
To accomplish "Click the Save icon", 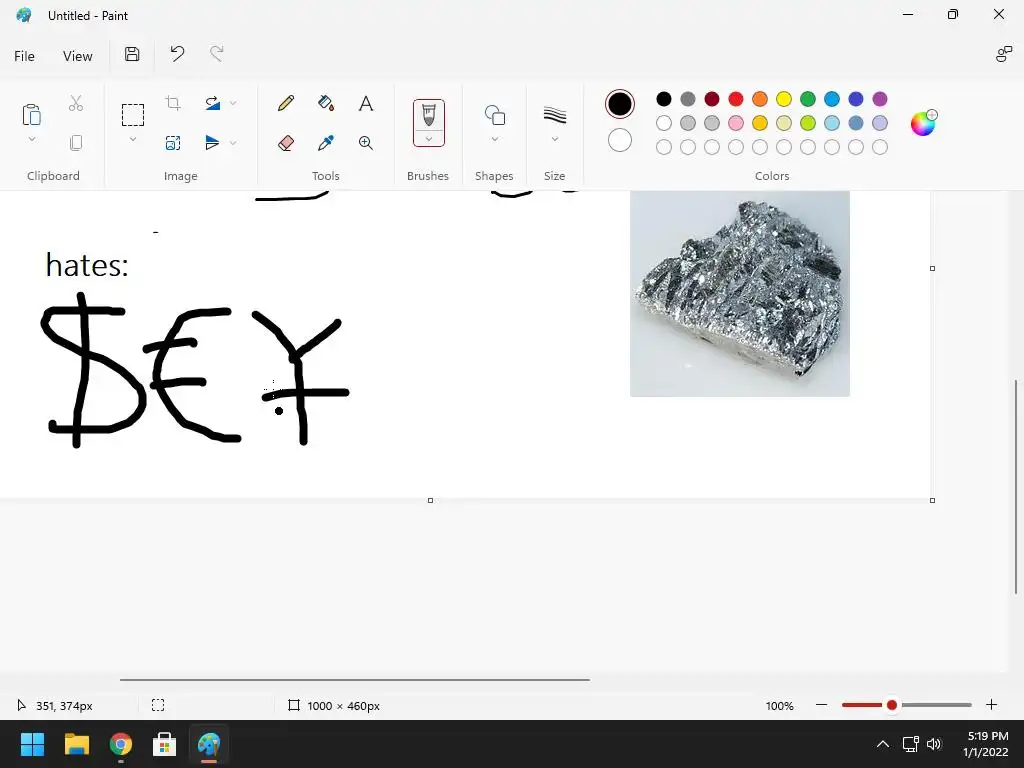I will click(x=132, y=54).
